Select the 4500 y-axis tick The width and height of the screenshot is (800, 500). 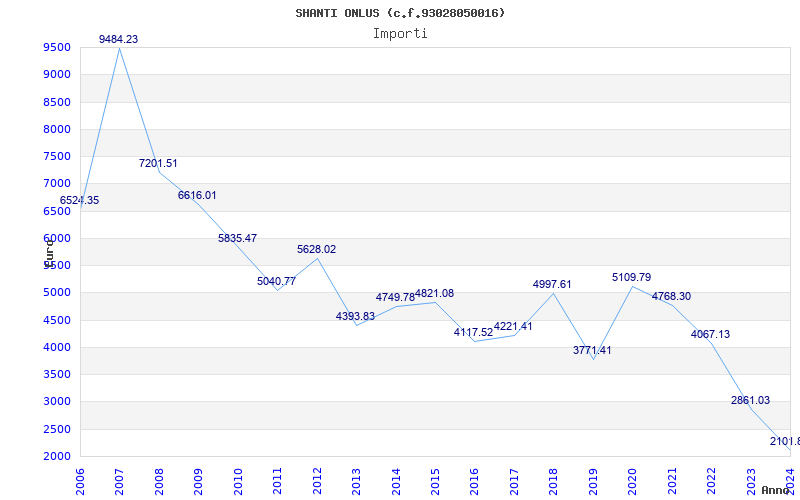coord(57,320)
